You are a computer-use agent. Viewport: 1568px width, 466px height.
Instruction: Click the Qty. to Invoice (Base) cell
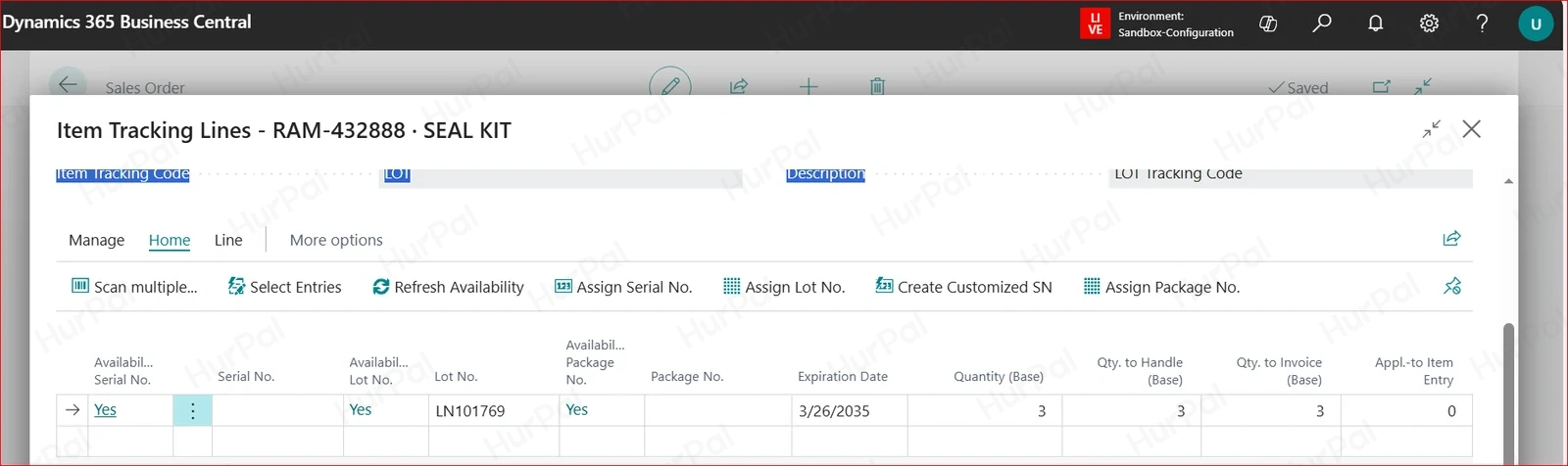click(x=1270, y=410)
